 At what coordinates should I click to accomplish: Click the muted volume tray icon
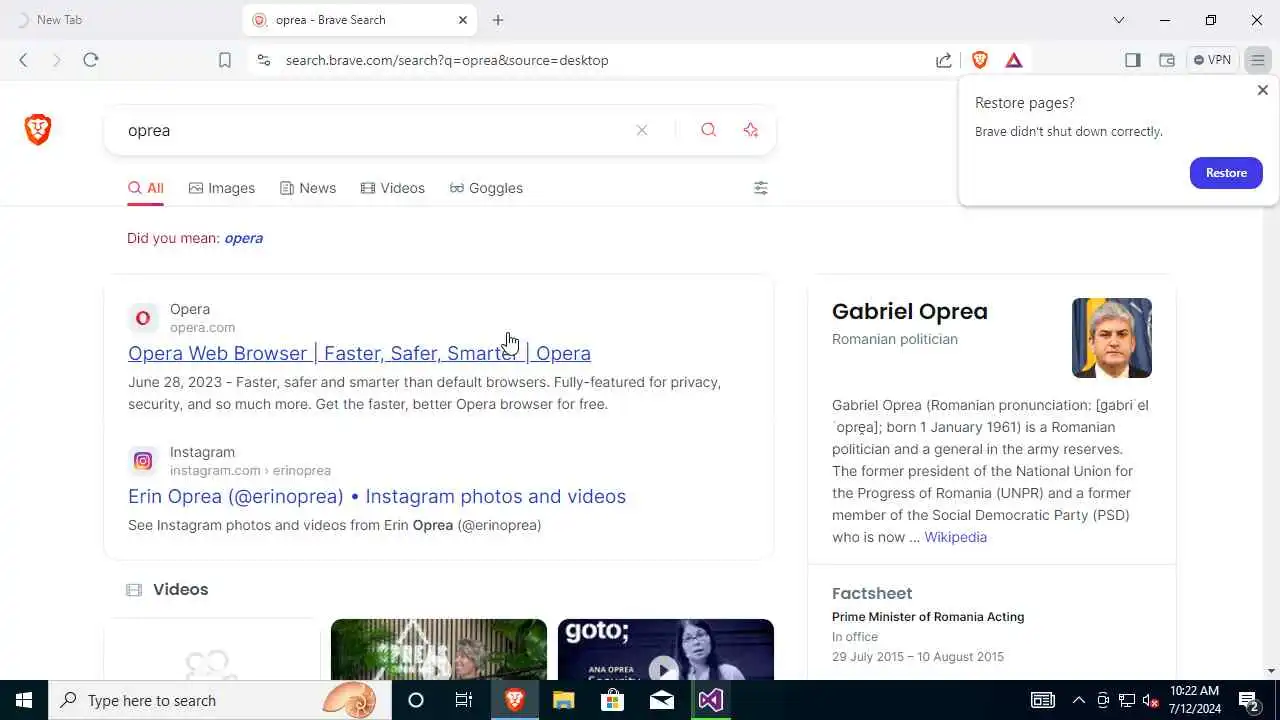(x=1151, y=700)
